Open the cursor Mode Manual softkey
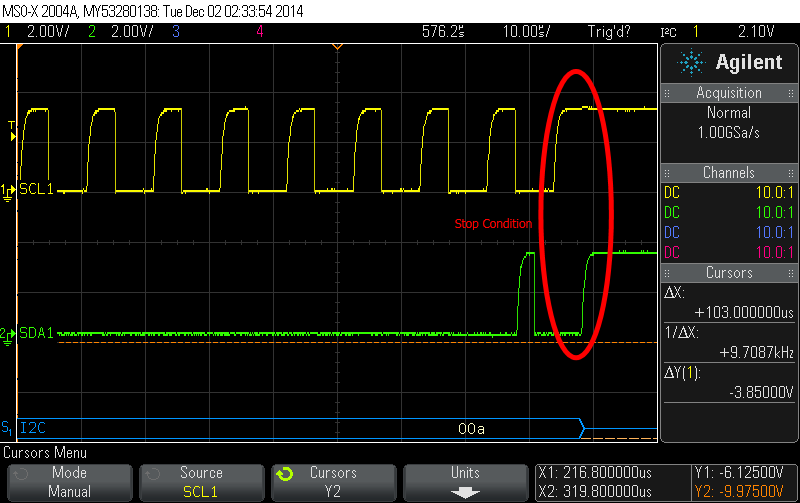The height and width of the screenshot is (503, 800). pyautogui.click(x=69, y=483)
